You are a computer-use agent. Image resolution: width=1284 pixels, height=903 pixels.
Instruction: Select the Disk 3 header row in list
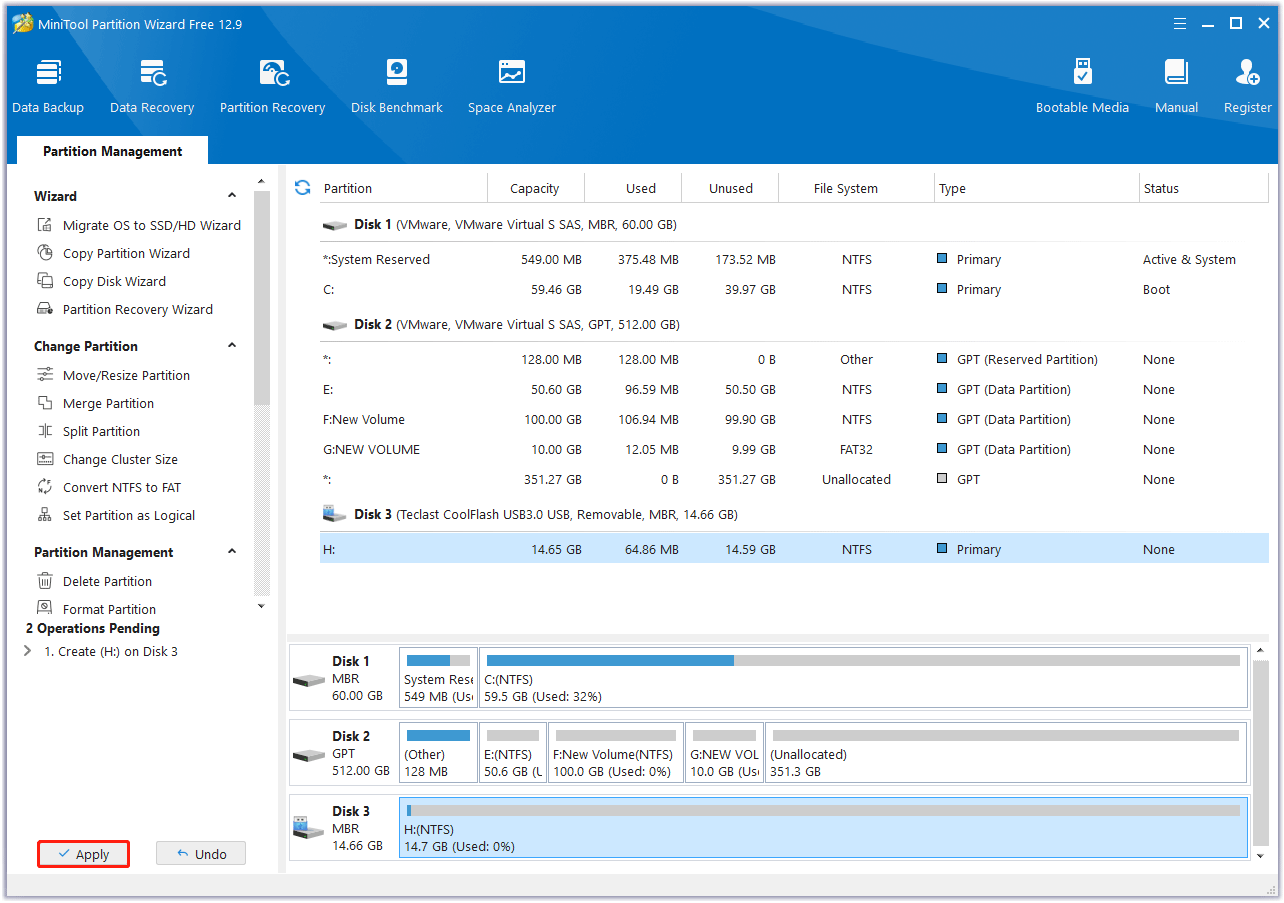pos(794,515)
